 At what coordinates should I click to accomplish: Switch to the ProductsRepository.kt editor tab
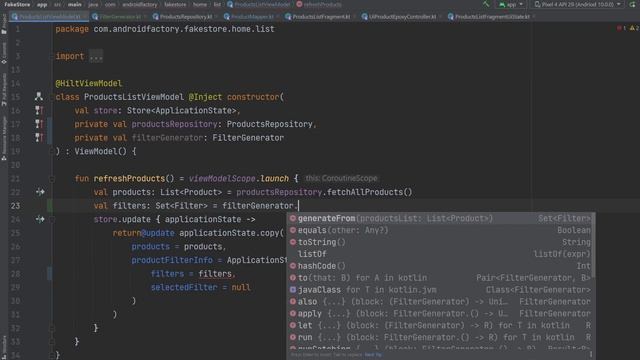184,17
